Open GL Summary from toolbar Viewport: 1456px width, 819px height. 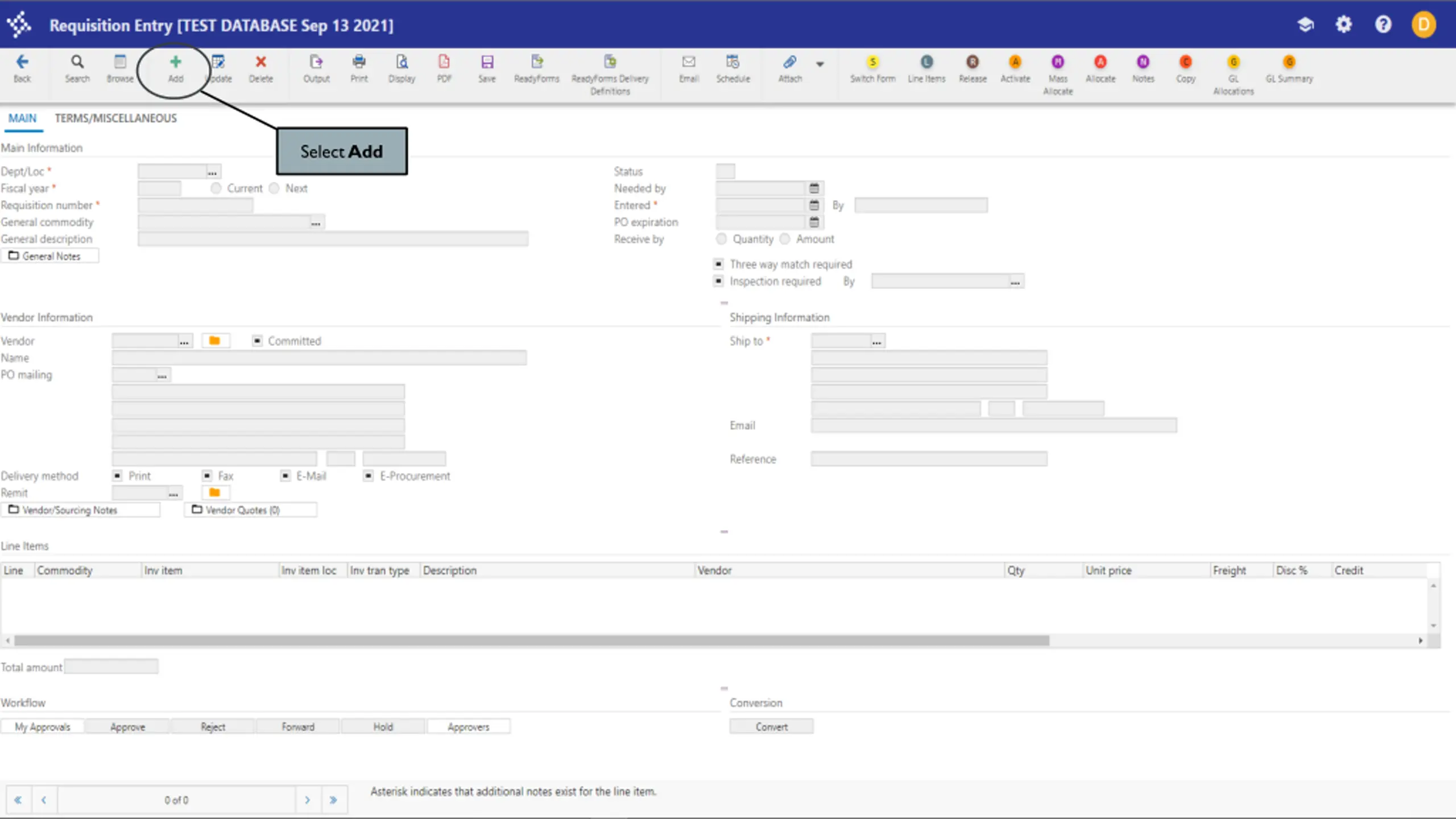[1289, 61]
